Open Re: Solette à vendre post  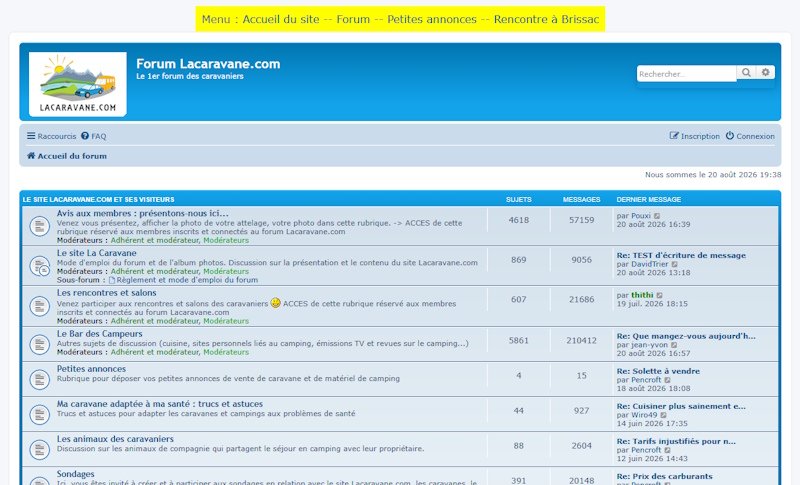[x=658, y=371]
